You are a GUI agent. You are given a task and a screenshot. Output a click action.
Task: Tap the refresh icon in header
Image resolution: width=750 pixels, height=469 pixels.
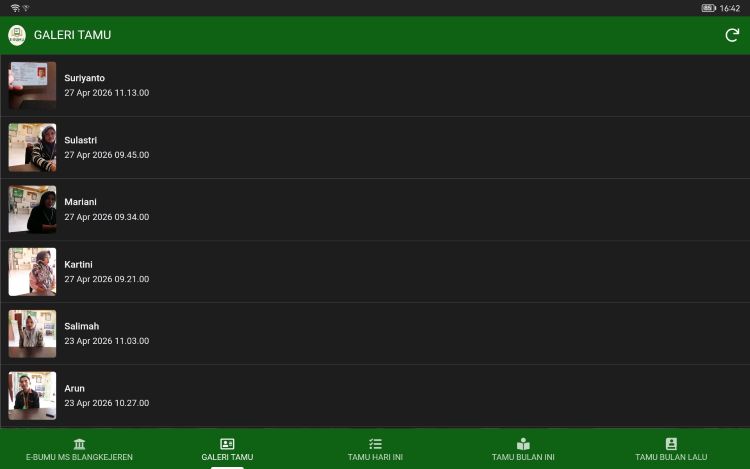(732, 35)
